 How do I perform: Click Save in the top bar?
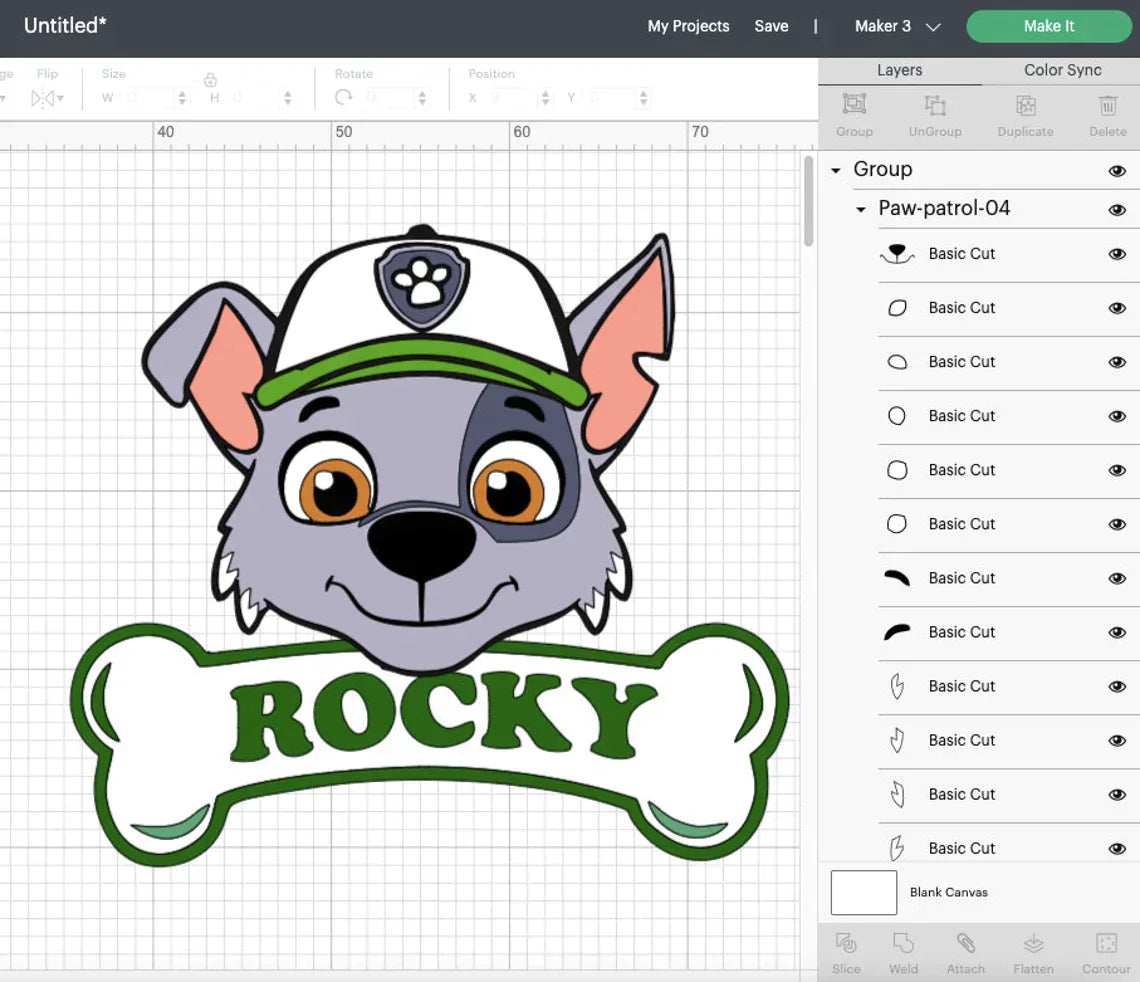pos(771,26)
